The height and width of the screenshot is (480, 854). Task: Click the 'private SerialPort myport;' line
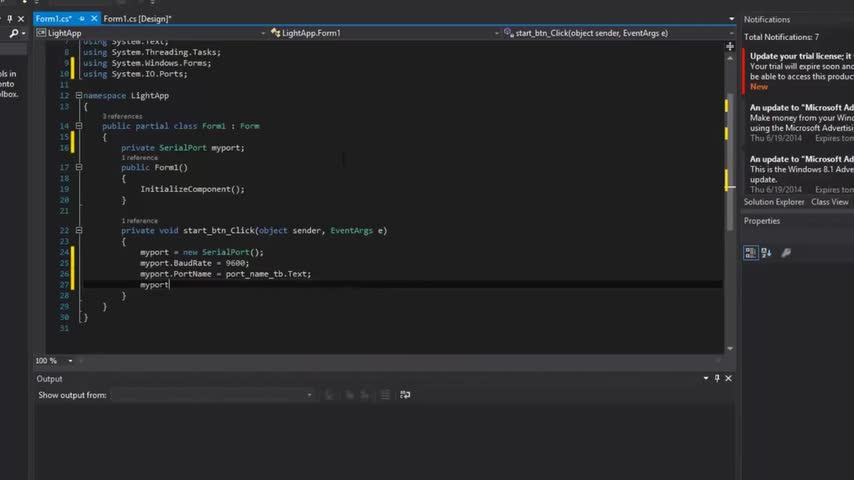coord(182,148)
